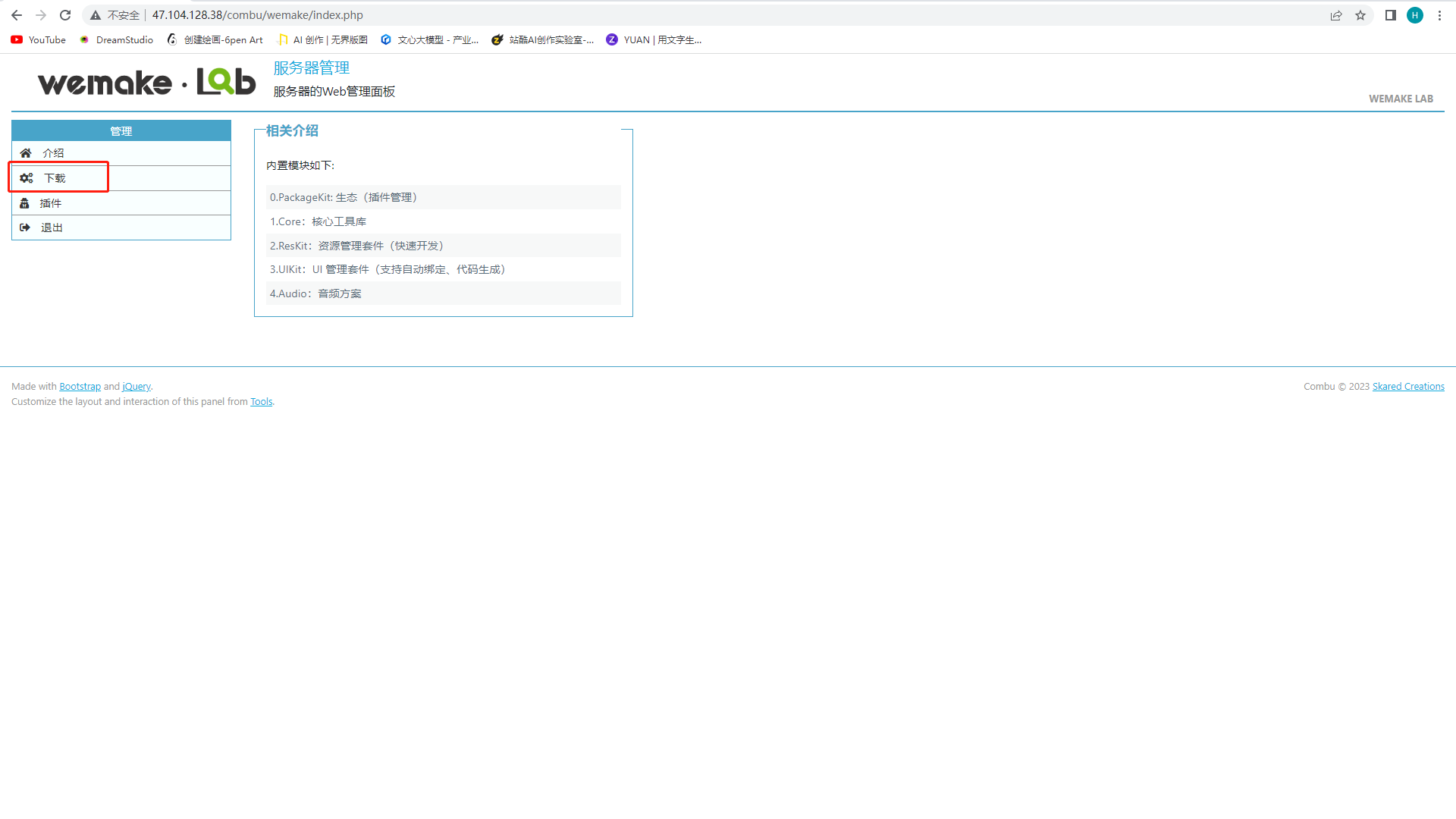1456x819 pixels.
Task: Click the 2.ResKit 资源管理套件 row
Action: pos(444,246)
